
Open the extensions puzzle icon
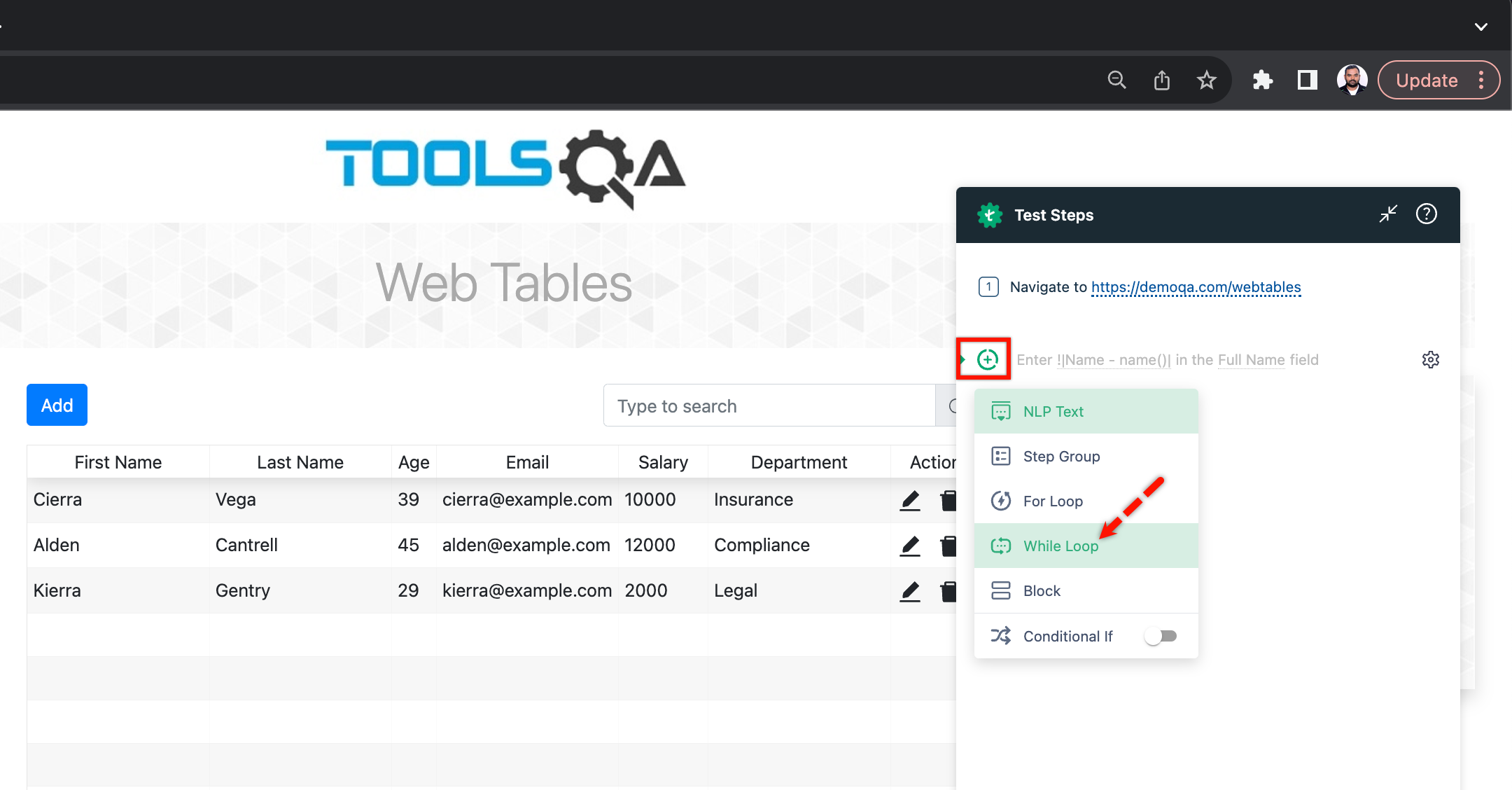(x=1262, y=80)
